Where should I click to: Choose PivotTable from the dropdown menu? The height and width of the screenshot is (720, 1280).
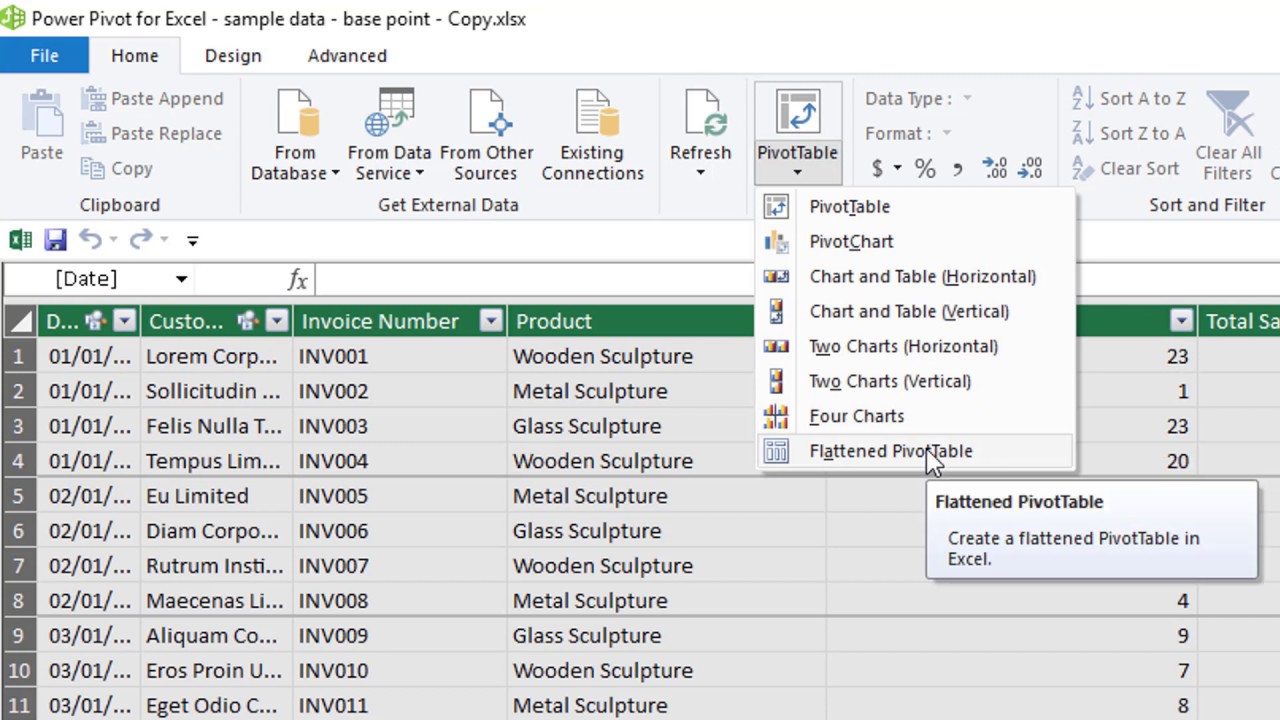pos(915,206)
